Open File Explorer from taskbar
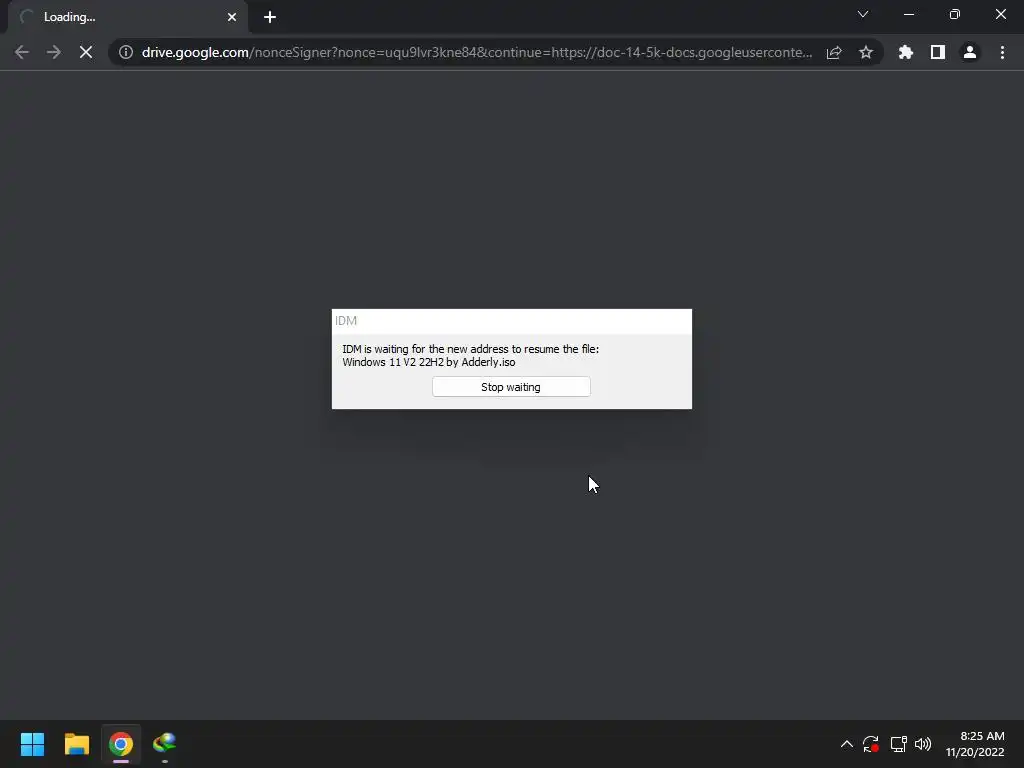Image resolution: width=1024 pixels, height=768 pixels. [77, 744]
